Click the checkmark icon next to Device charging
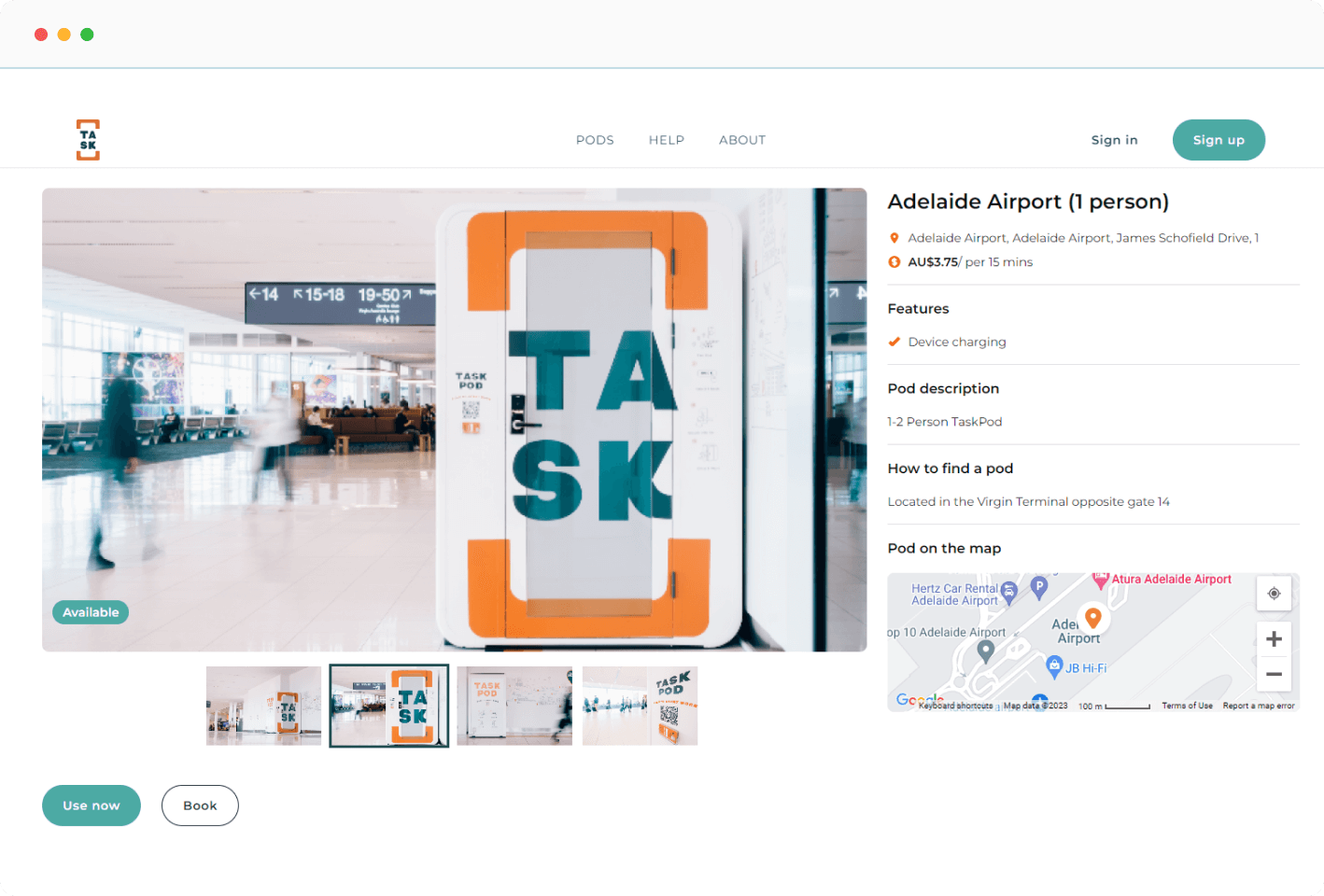The height and width of the screenshot is (896, 1324). (x=894, y=342)
